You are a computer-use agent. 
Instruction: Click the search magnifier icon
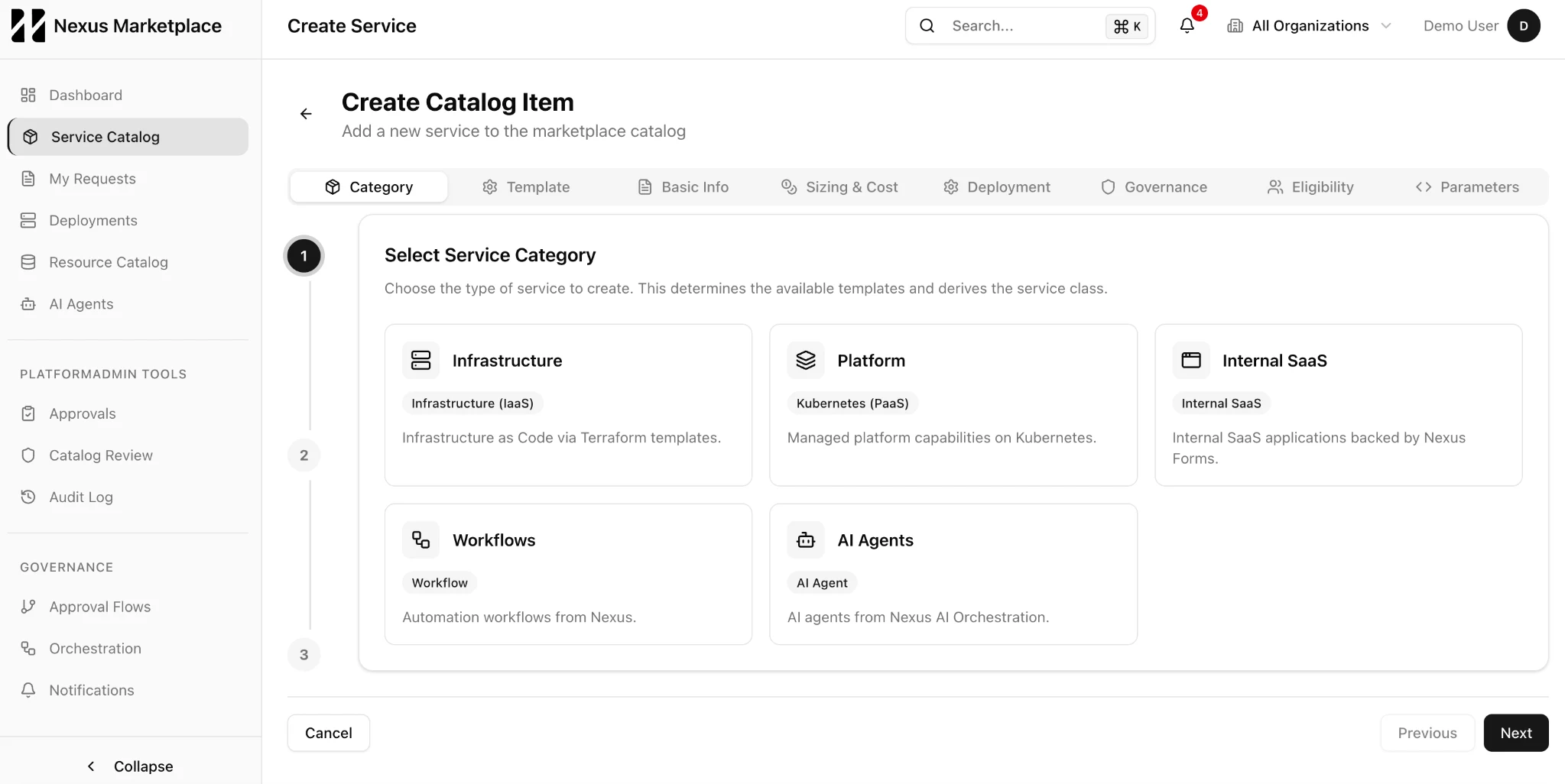(x=927, y=26)
